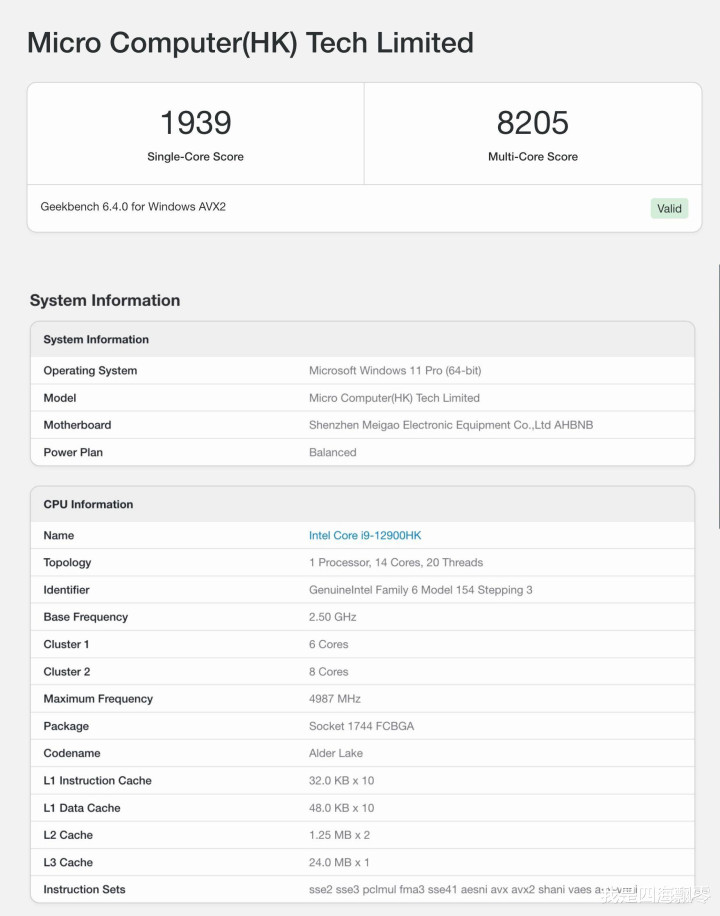The image size is (720, 916).
Task: Select the Topology row value
Action: tap(396, 563)
